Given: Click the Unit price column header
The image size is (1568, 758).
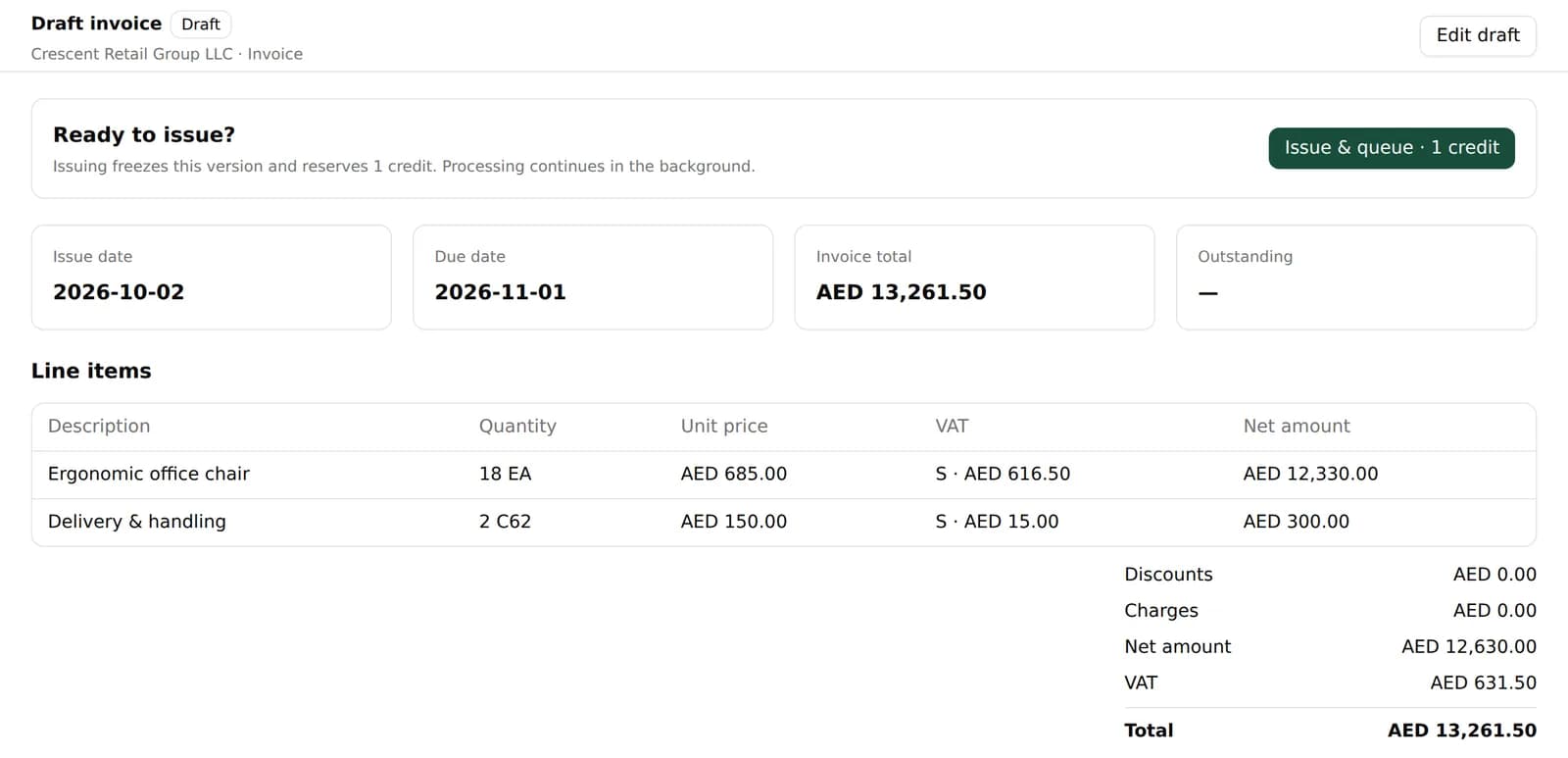Looking at the screenshot, I should [724, 427].
